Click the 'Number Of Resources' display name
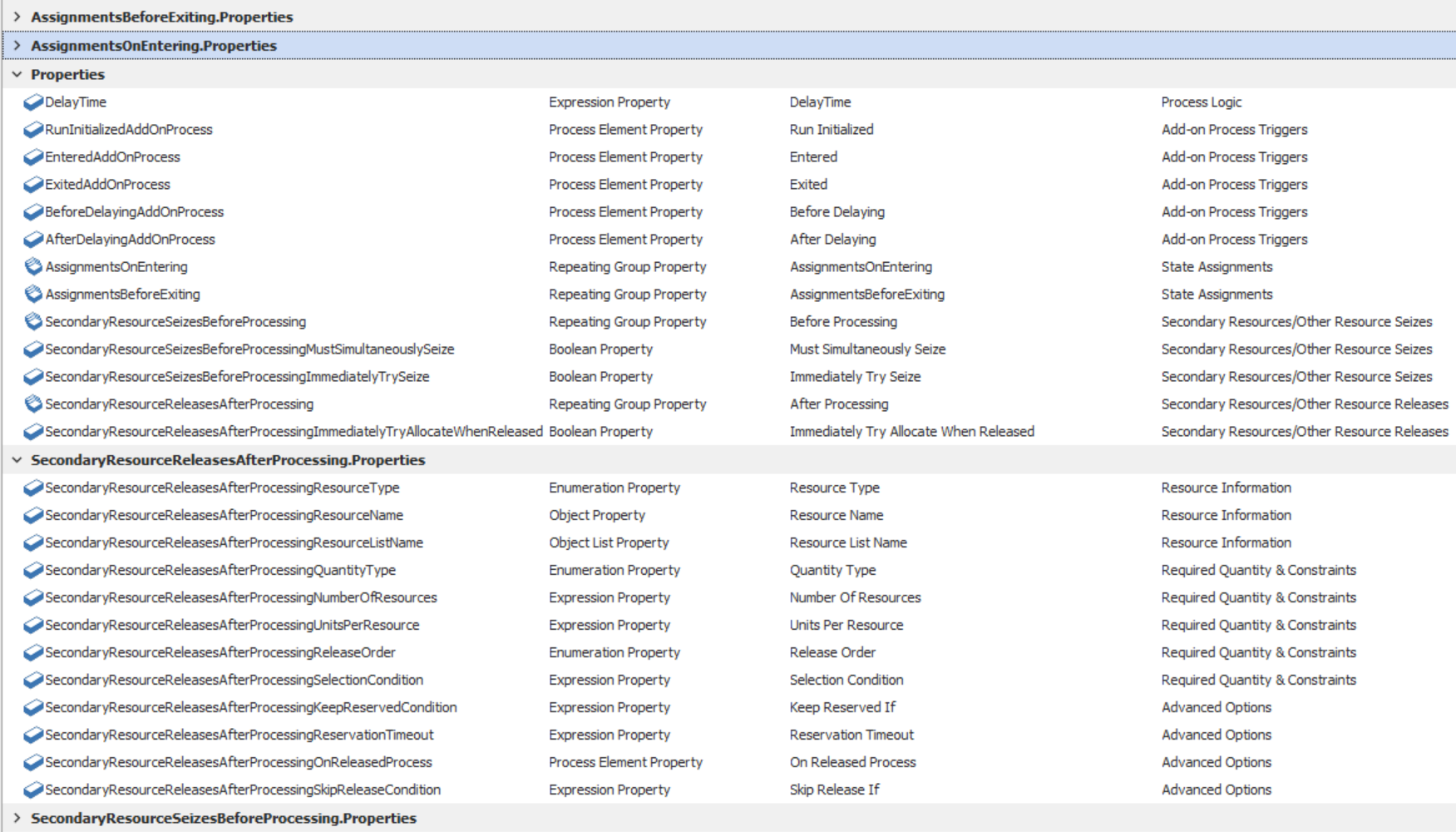 tap(855, 598)
